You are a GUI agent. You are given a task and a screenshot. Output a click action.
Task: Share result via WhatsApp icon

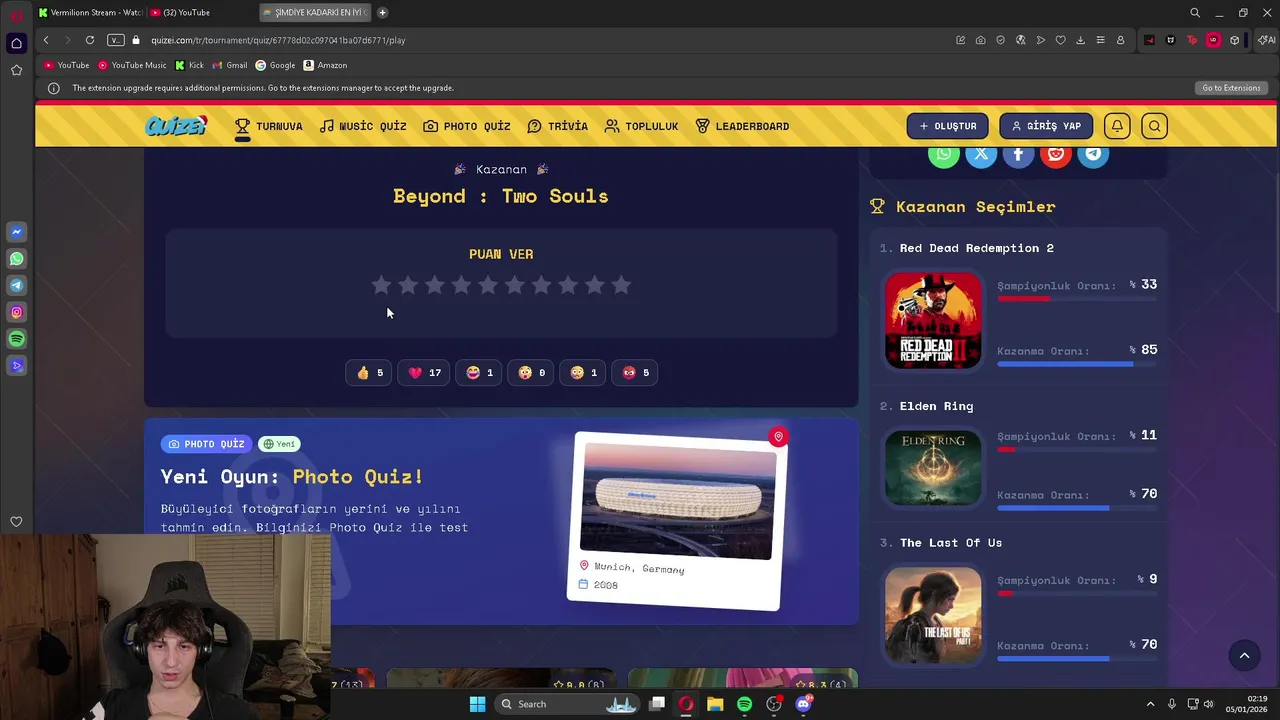(943, 154)
